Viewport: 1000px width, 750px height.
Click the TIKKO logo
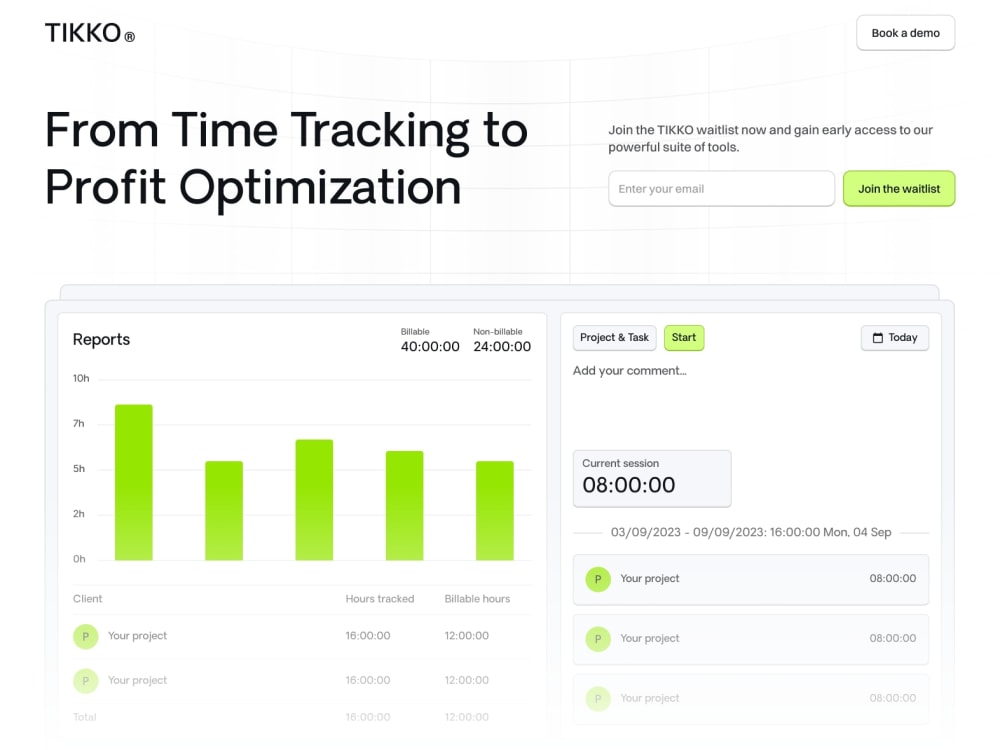click(x=90, y=33)
